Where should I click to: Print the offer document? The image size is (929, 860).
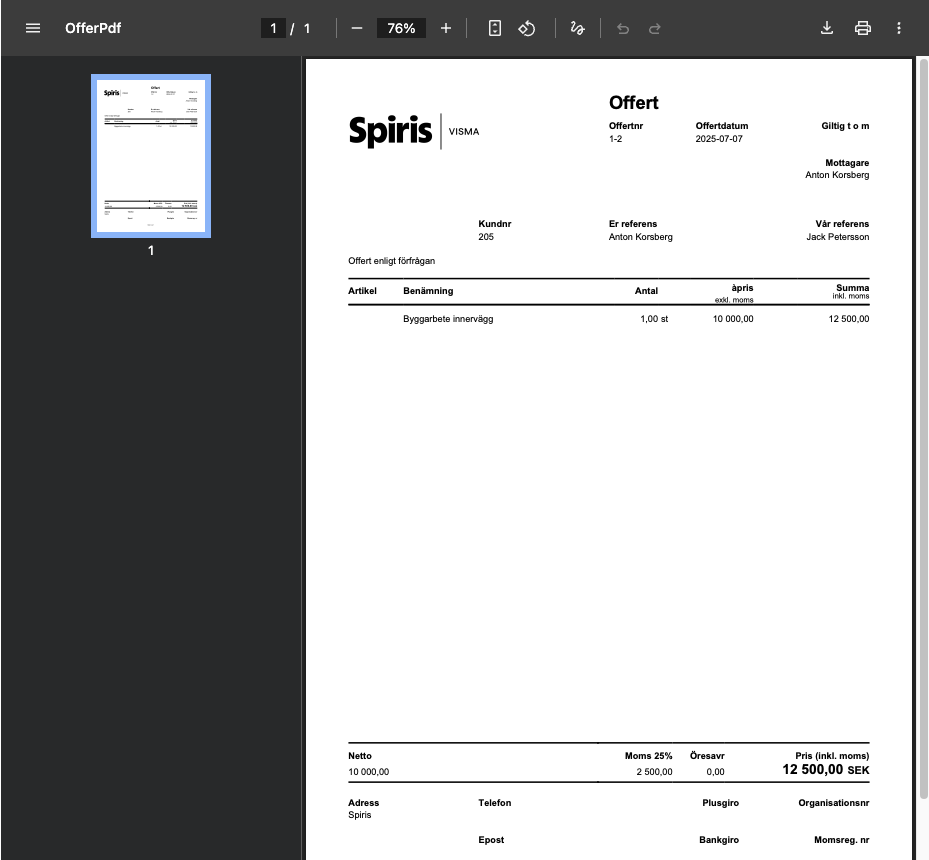[x=863, y=28]
